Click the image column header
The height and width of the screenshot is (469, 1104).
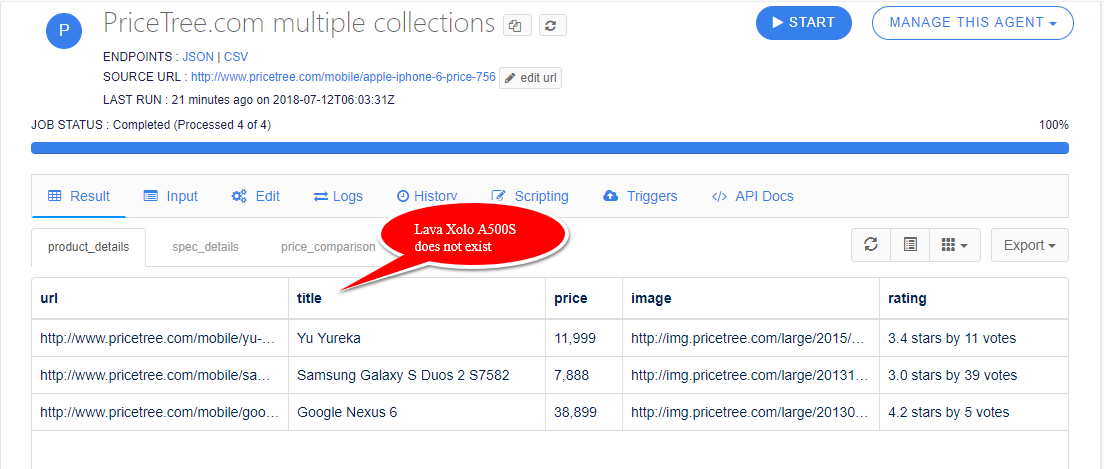pyautogui.click(x=751, y=299)
